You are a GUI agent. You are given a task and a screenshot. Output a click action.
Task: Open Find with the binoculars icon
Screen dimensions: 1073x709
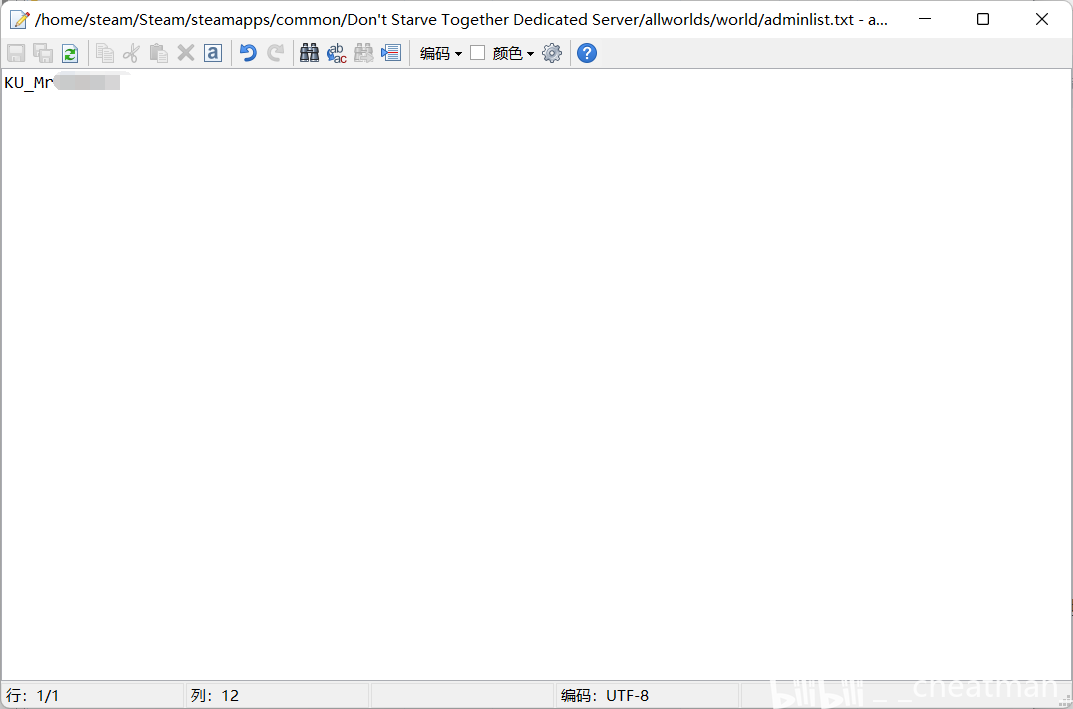click(x=309, y=53)
